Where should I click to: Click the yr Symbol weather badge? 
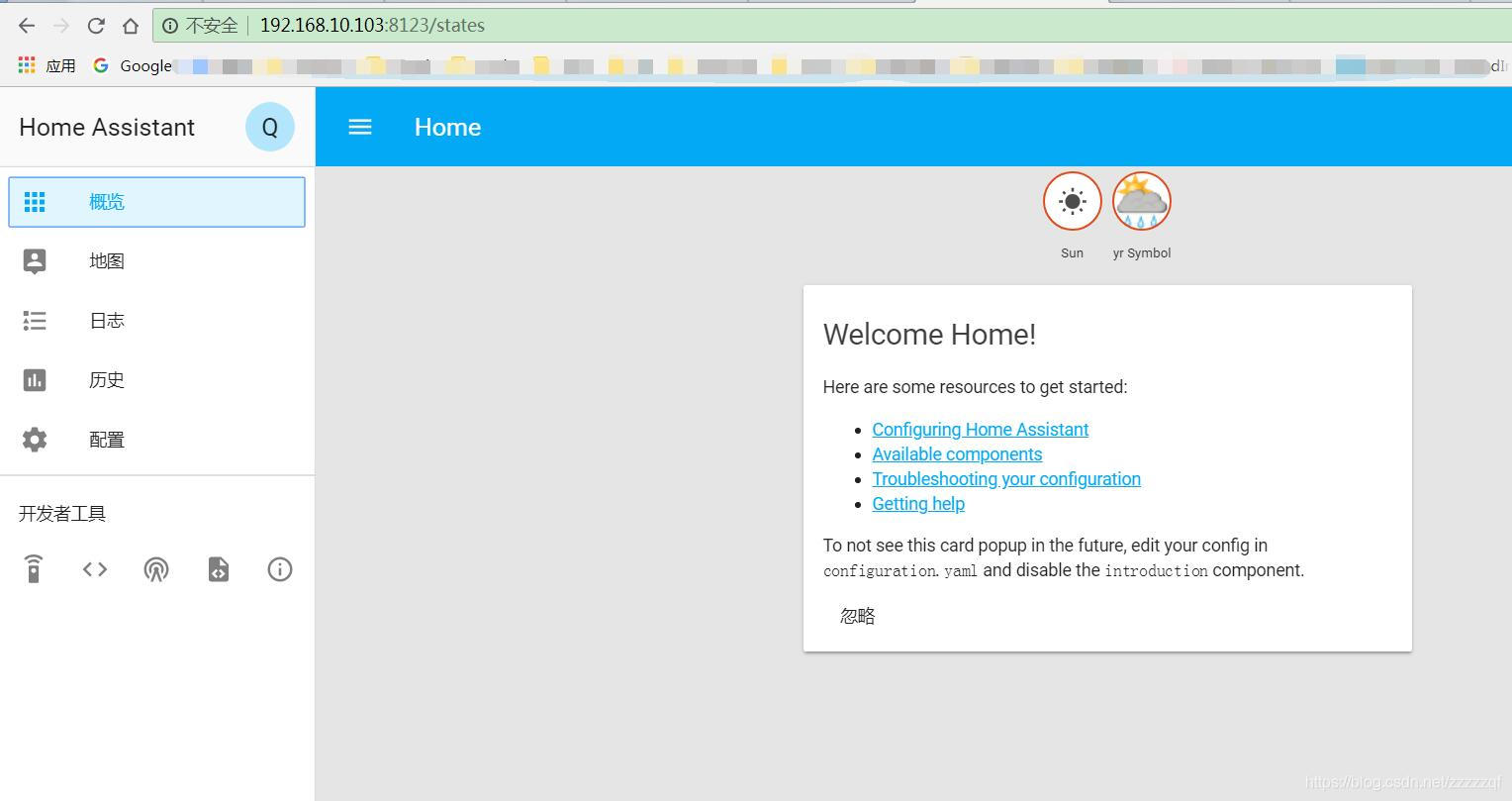click(x=1141, y=201)
